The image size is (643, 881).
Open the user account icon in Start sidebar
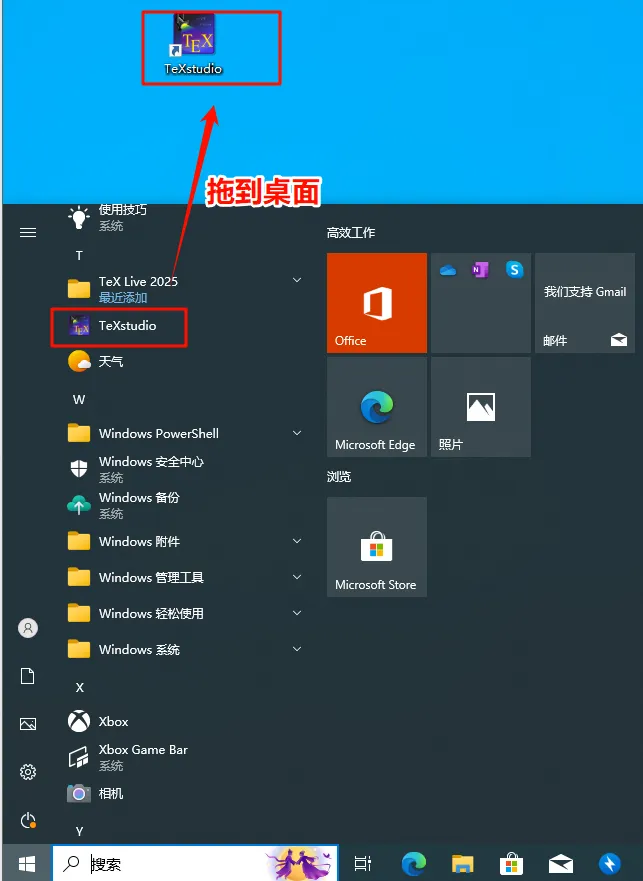(28, 628)
